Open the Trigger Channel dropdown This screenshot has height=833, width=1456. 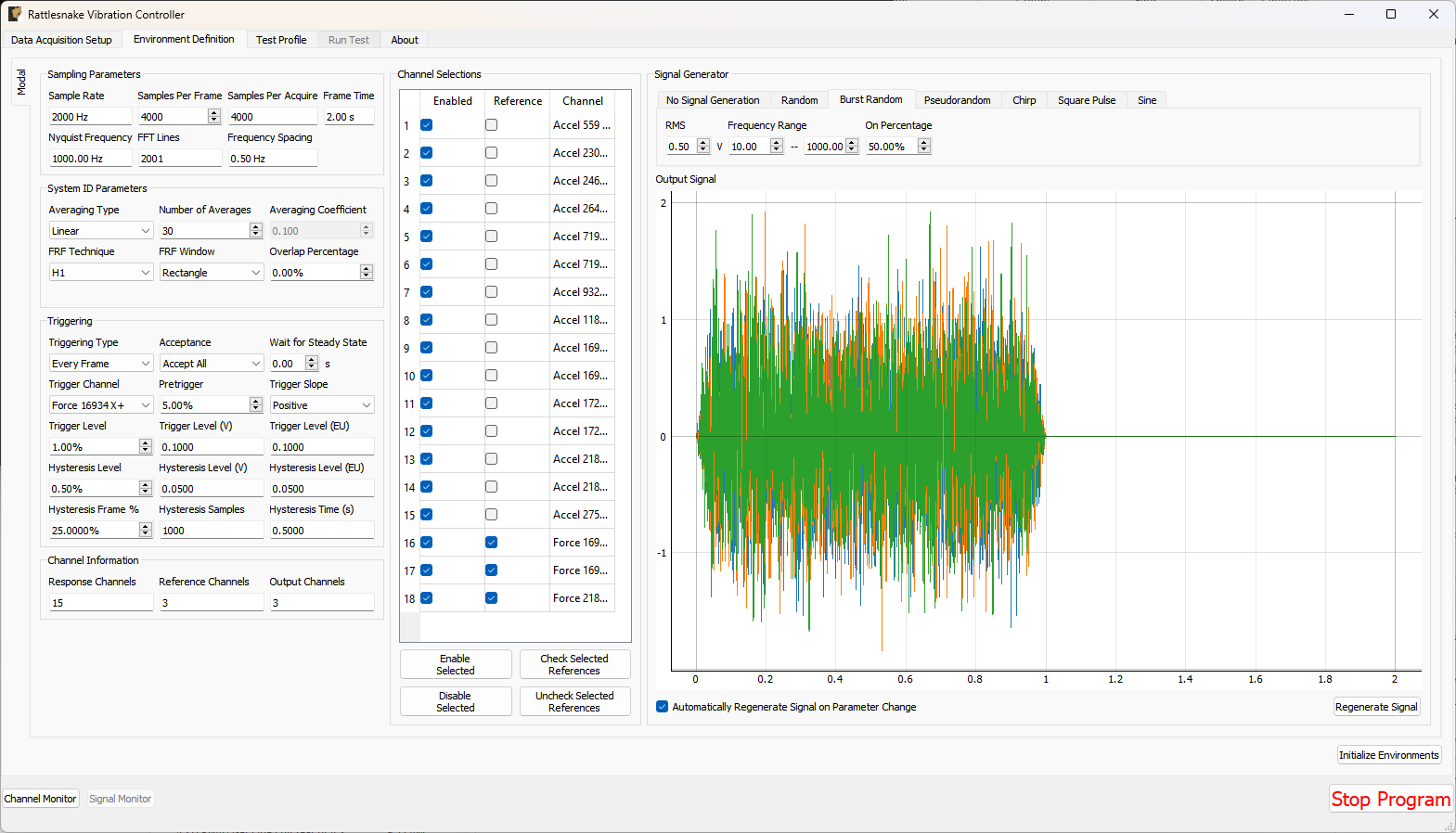tap(100, 405)
